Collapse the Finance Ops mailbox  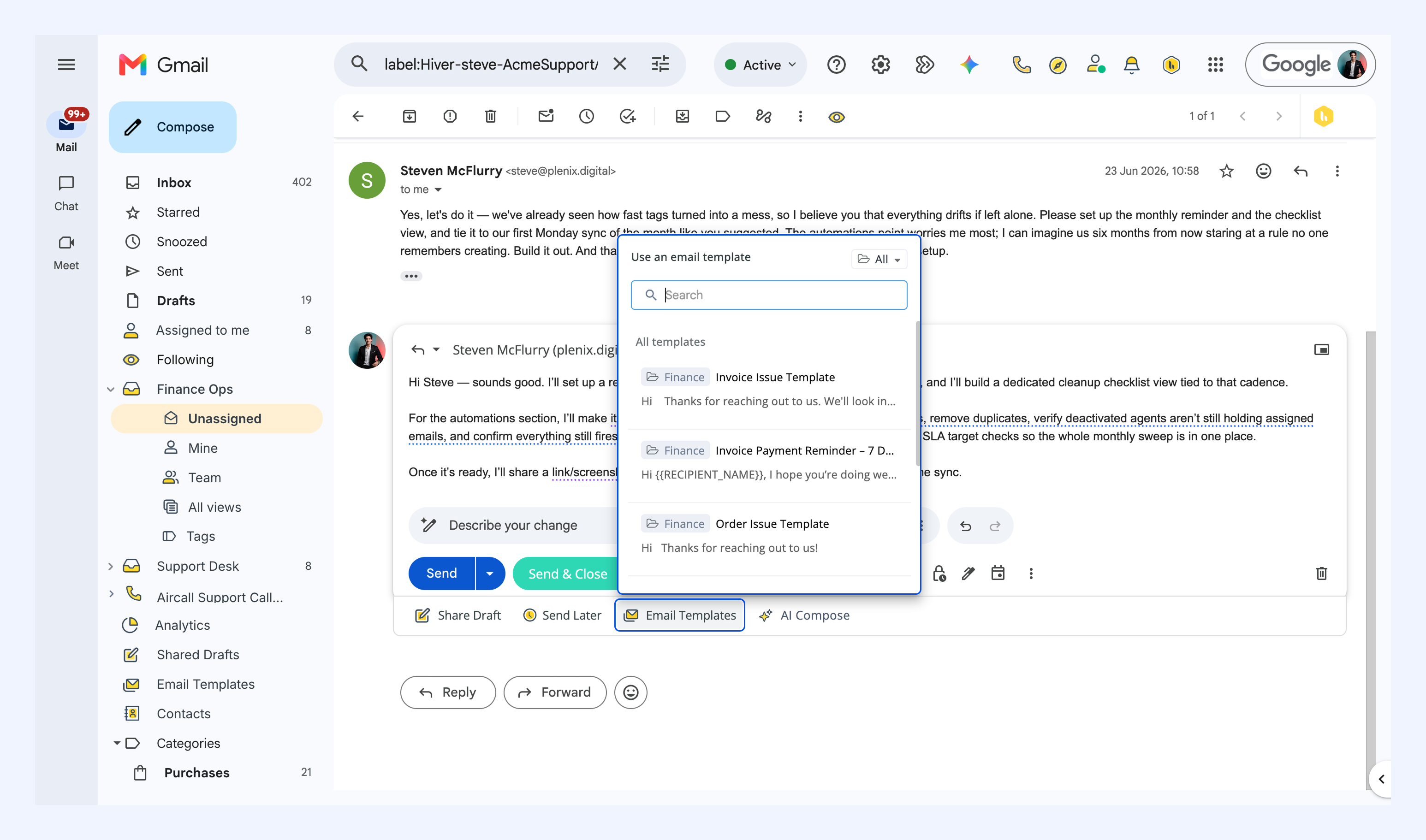111,390
